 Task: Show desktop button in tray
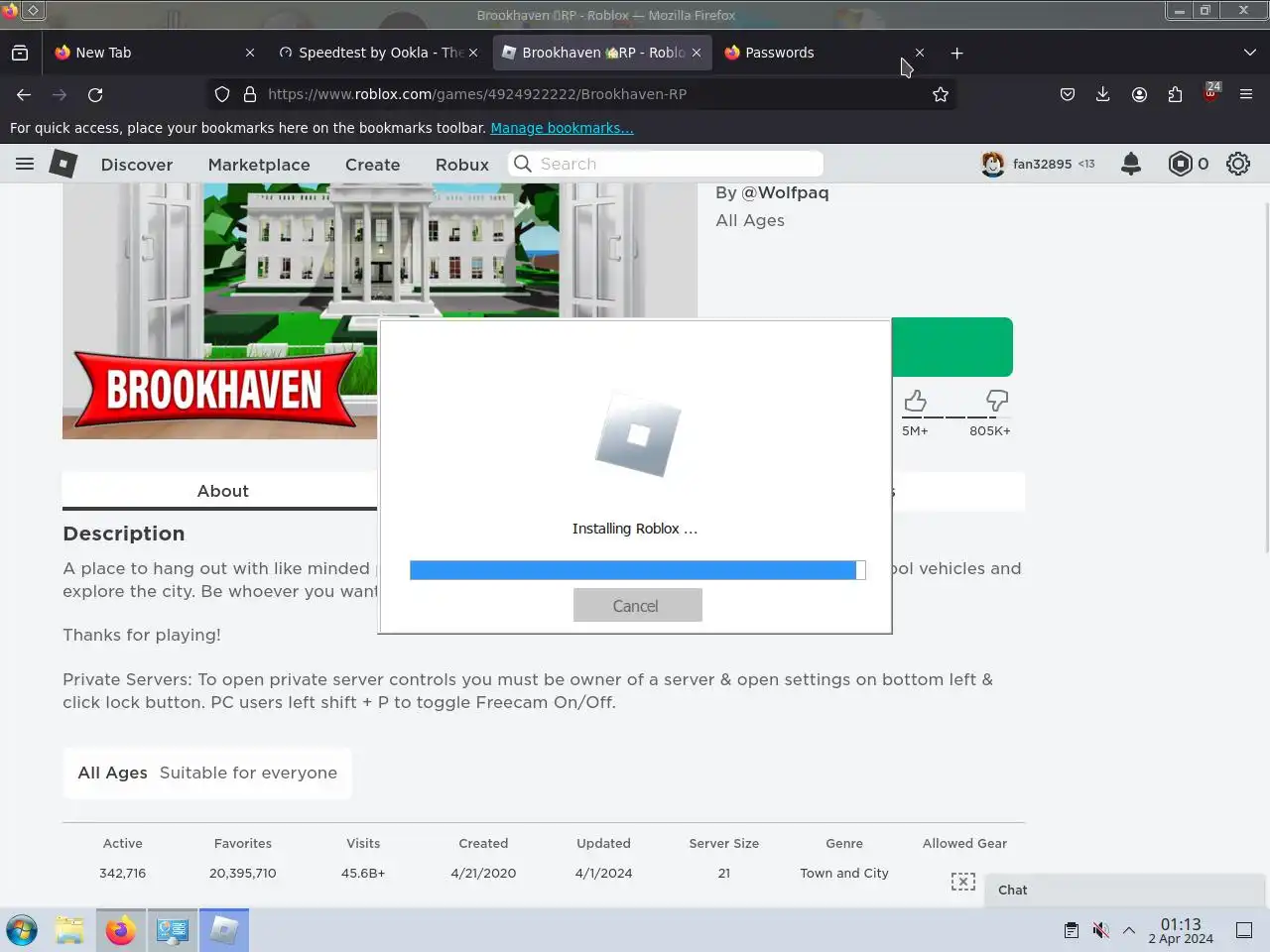[1244, 930]
